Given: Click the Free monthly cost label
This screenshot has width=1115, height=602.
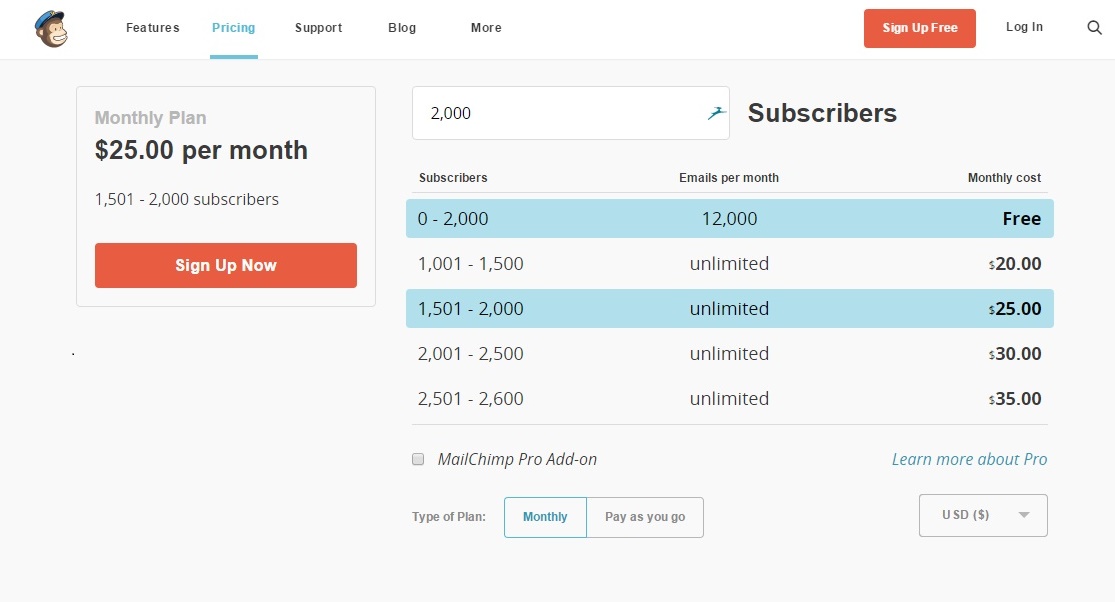Looking at the screenshot, I should (x=1022, y=218).
